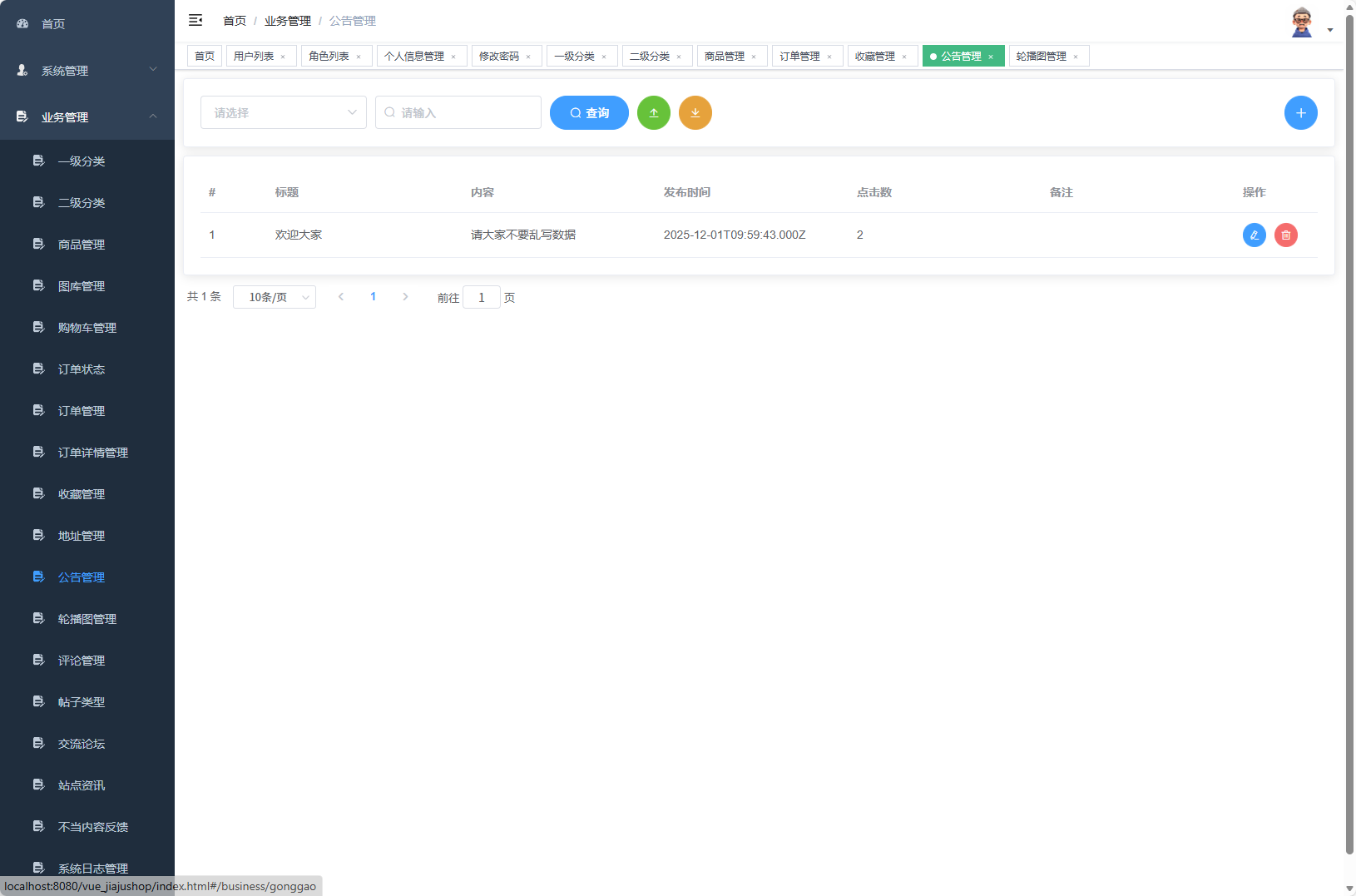Open the 请选择 filter dropdown
This screenshot has width=1356, height=896.
tap(283, 112)
